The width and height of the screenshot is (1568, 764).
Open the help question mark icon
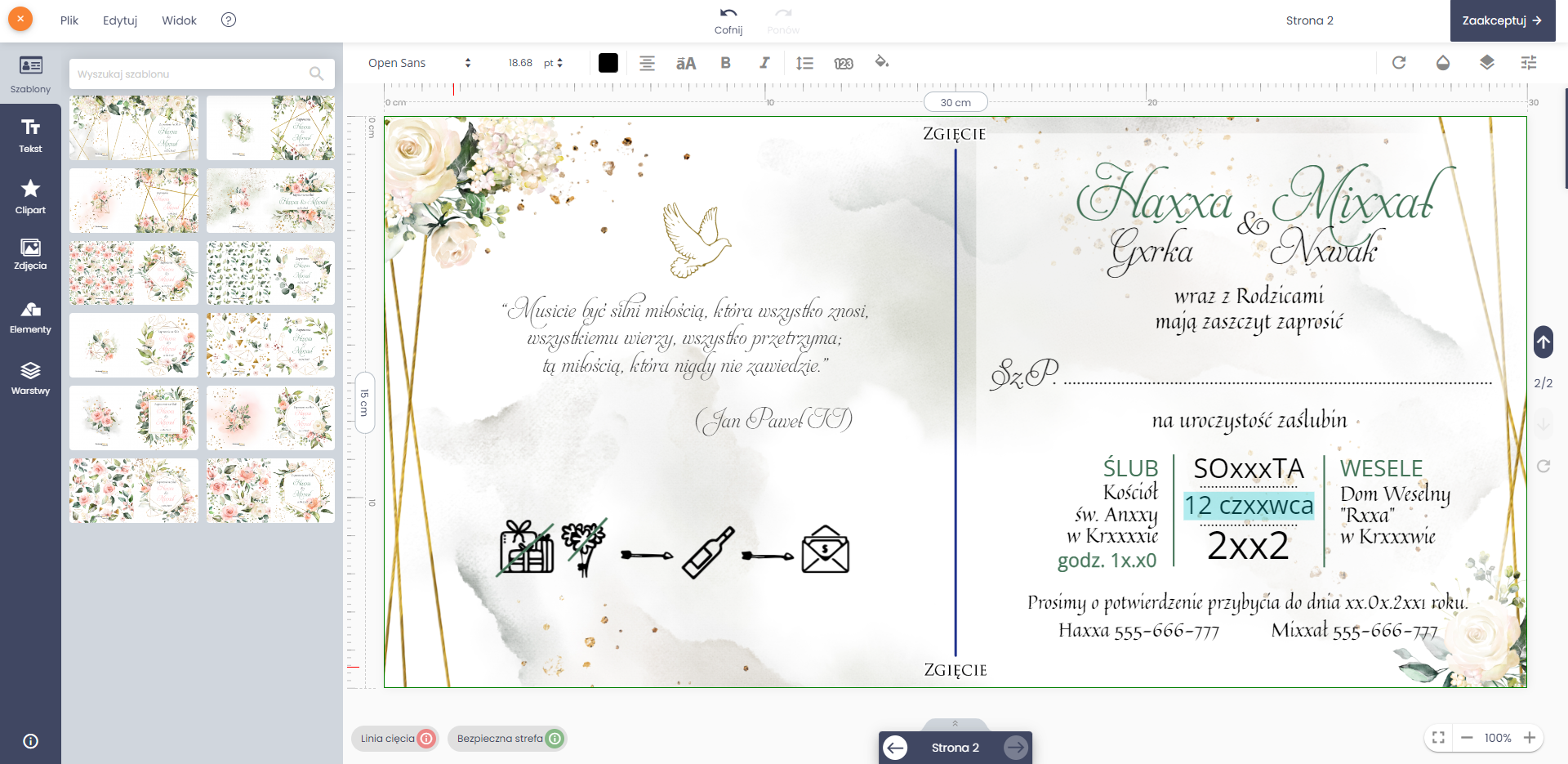click(229, 20)
